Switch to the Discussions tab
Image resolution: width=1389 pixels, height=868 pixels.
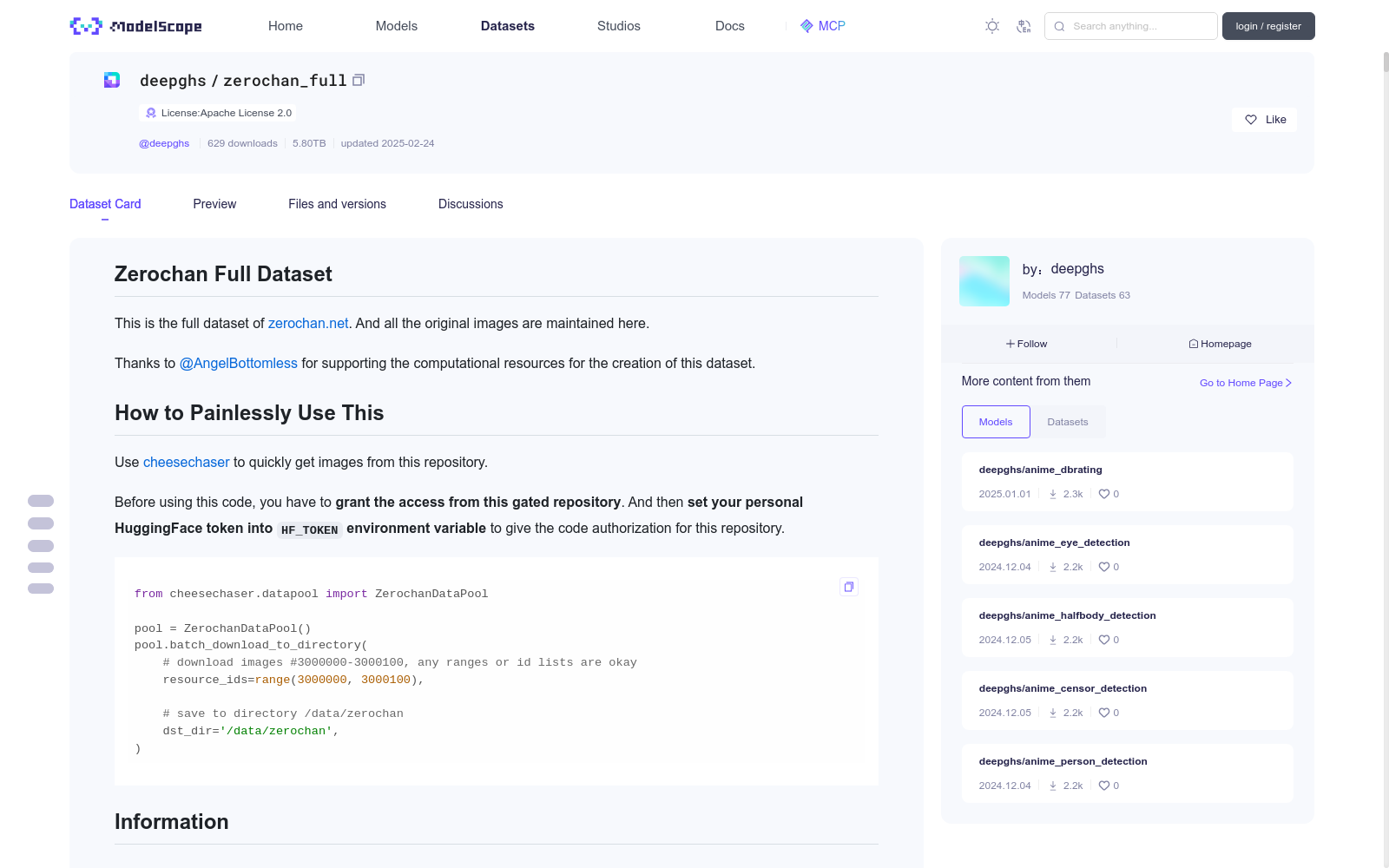click(x=471, y=204)
